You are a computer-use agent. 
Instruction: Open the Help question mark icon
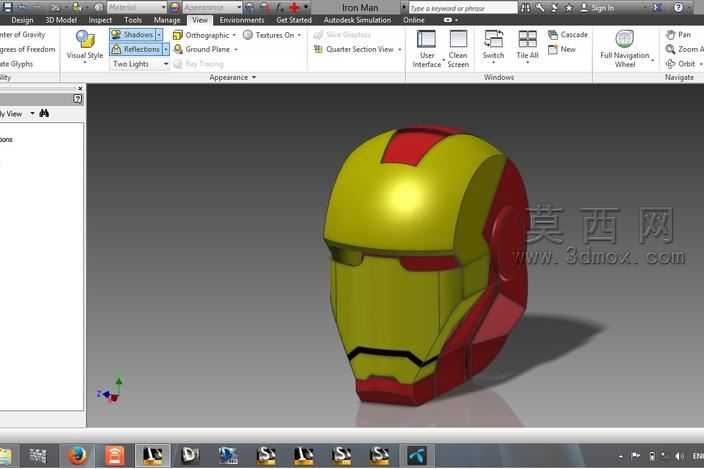(x=678, y=7)
